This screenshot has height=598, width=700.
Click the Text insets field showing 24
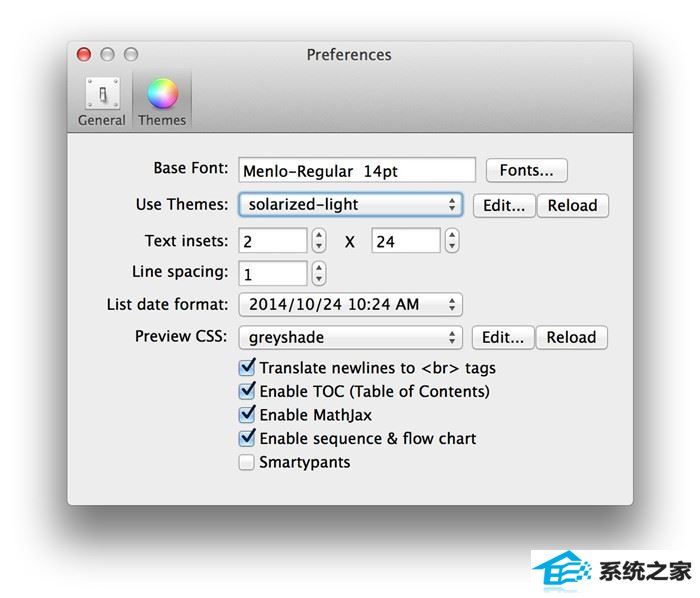(x=406, y=241)
